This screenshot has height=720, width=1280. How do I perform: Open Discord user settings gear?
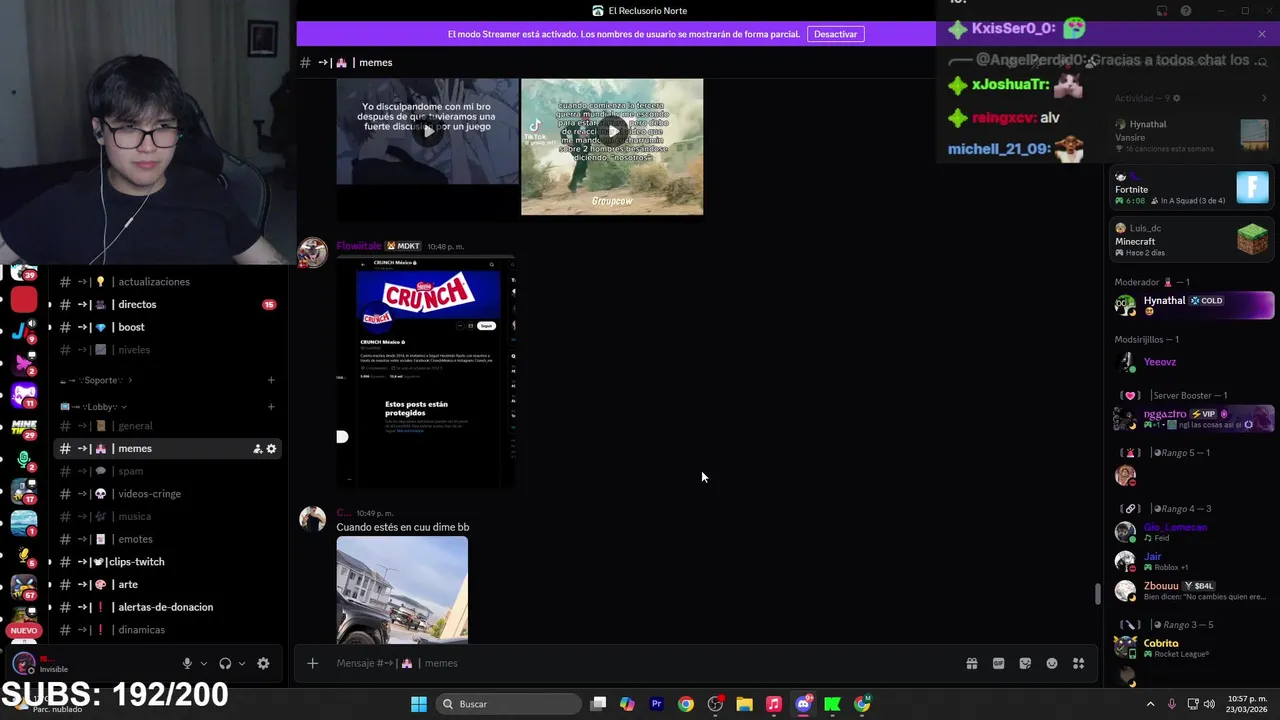click(x=263, y=663)
